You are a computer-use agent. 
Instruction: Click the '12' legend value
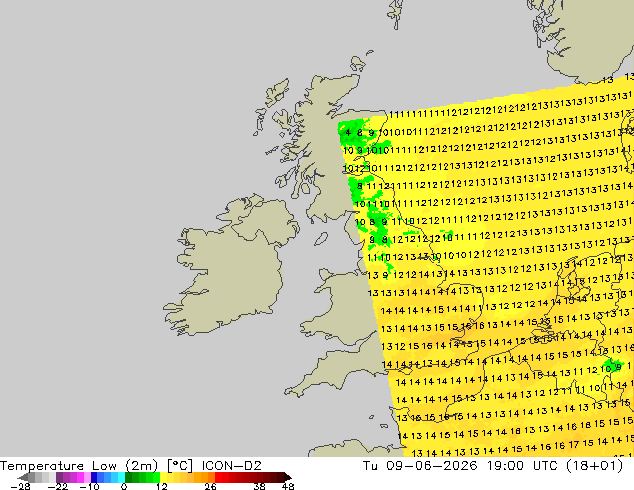(x=162, y=486)
